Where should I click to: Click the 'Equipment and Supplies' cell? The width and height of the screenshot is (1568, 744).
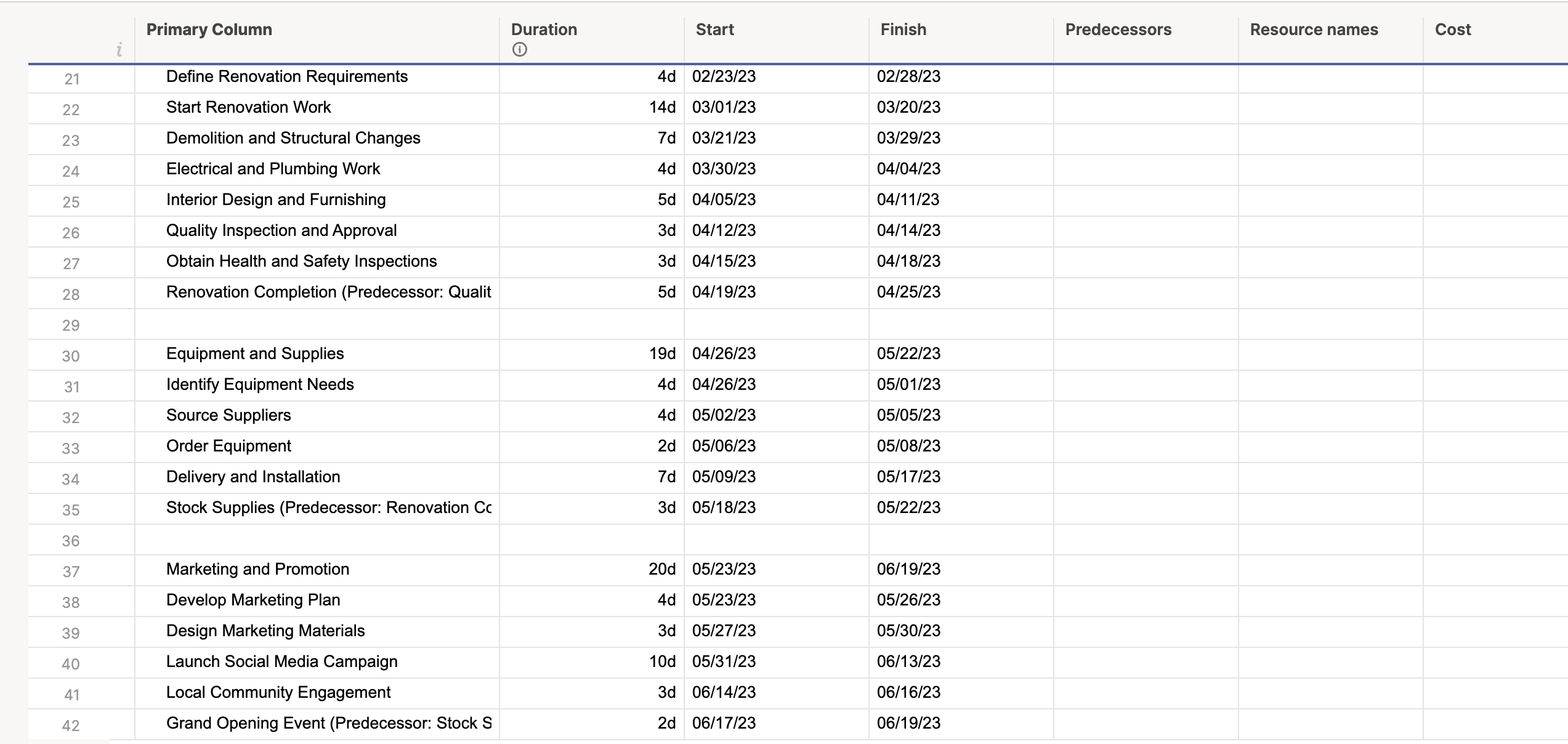255,354
